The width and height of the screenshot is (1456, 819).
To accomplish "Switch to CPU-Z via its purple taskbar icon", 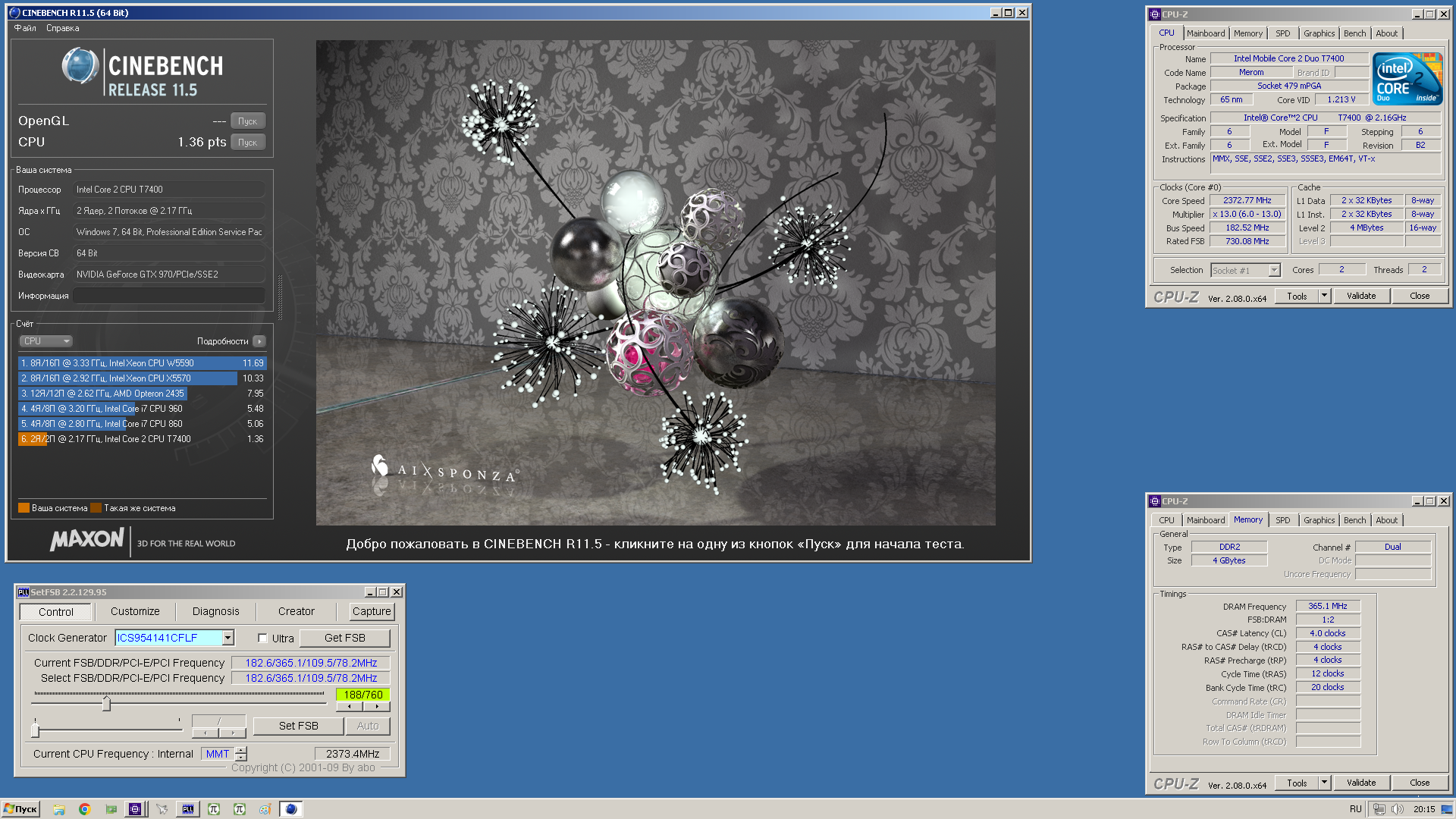I will (x=135, y=809).
